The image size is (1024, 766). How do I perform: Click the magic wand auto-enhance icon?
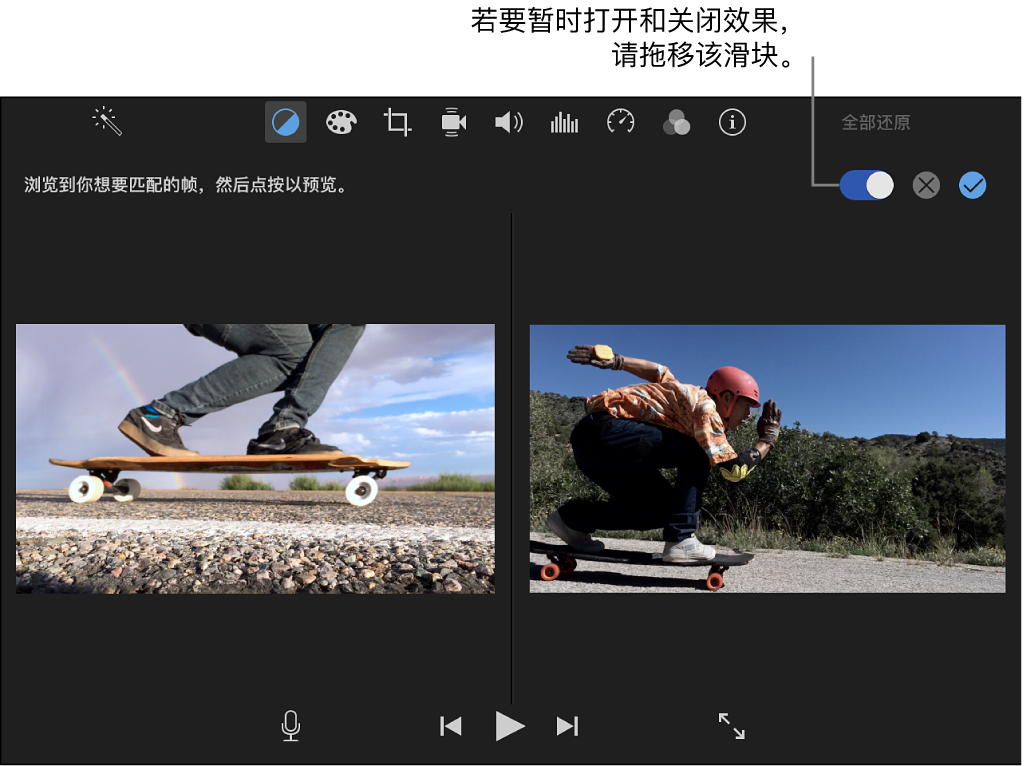(x=107, y=122)
